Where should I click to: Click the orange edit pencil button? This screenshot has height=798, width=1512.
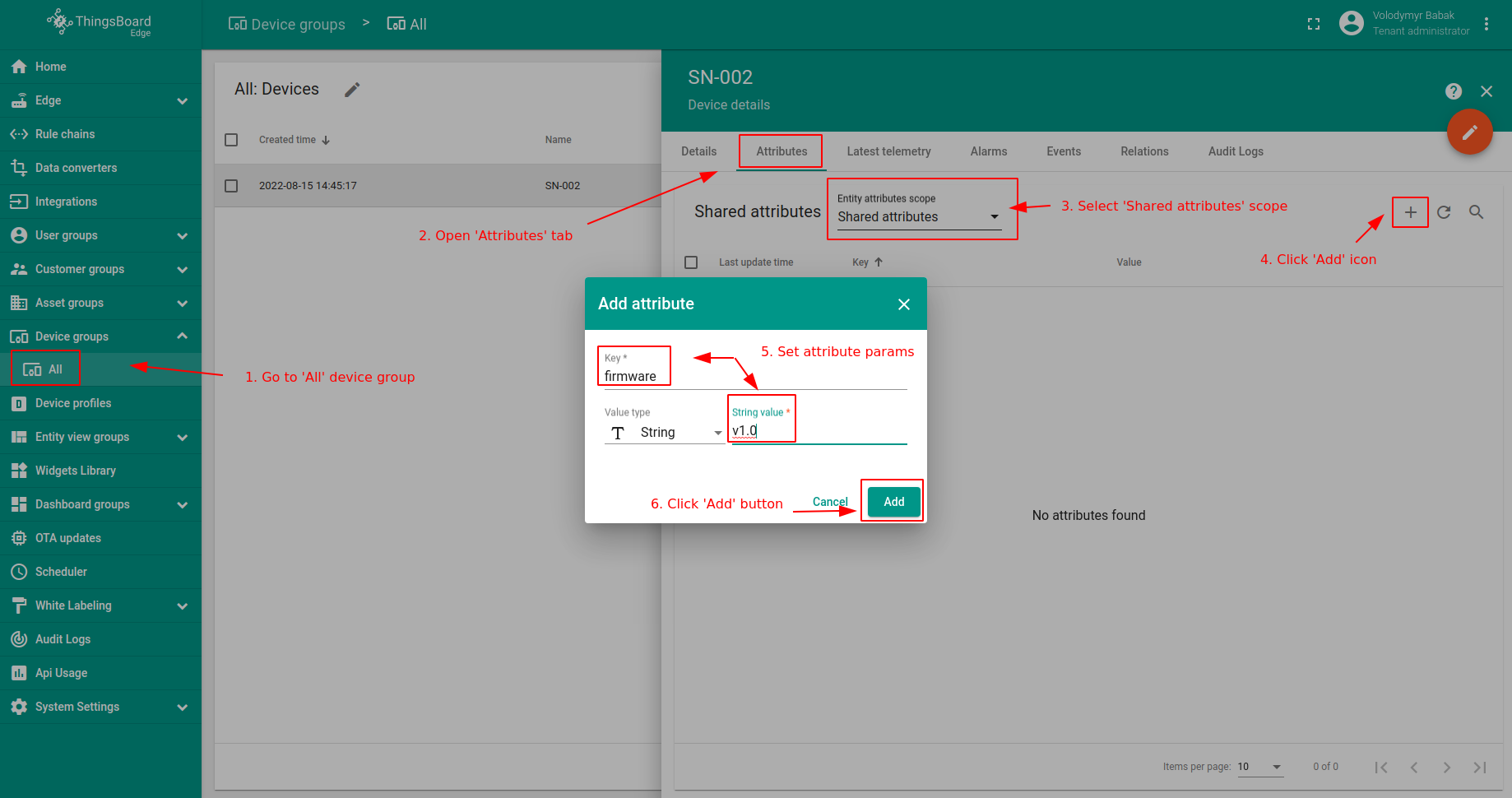tap(1470, 132)
